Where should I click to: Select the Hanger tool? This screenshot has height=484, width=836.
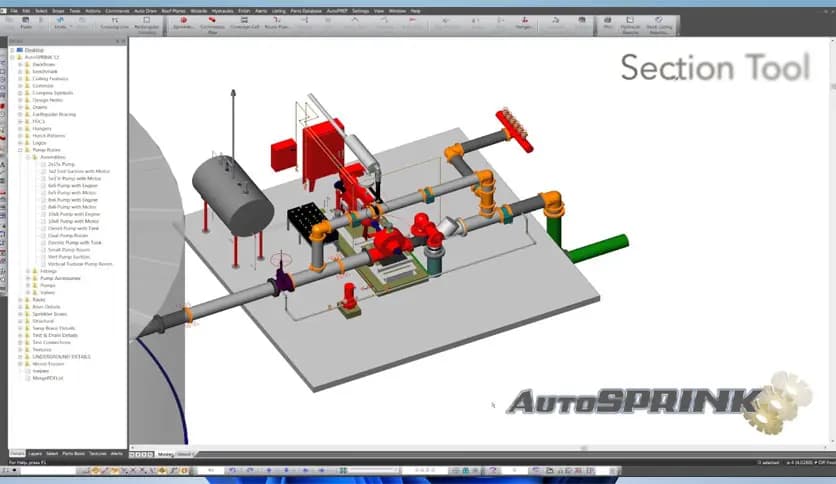click(x=524, y=23)
